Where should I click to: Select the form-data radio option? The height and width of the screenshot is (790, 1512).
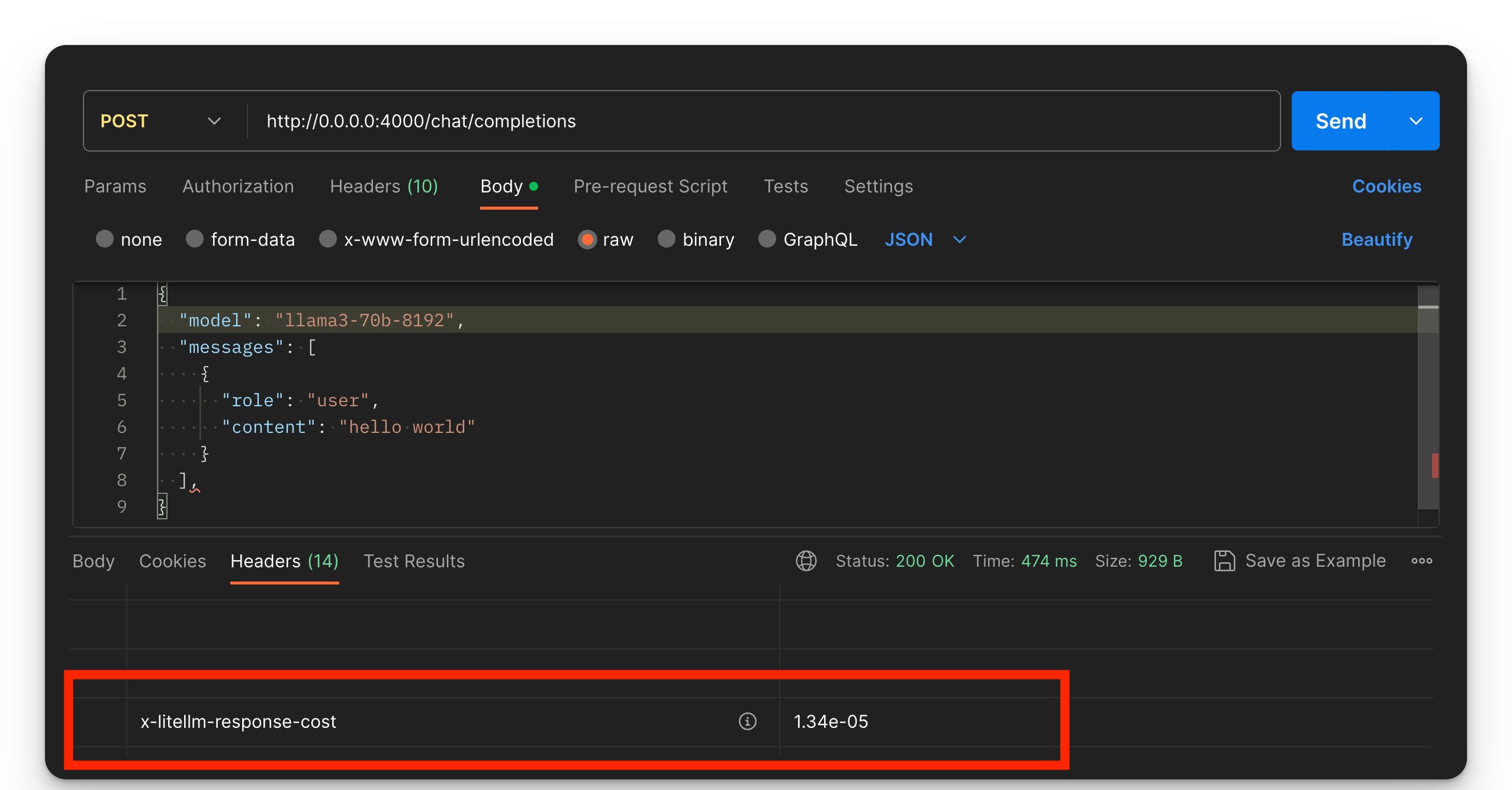195,239
